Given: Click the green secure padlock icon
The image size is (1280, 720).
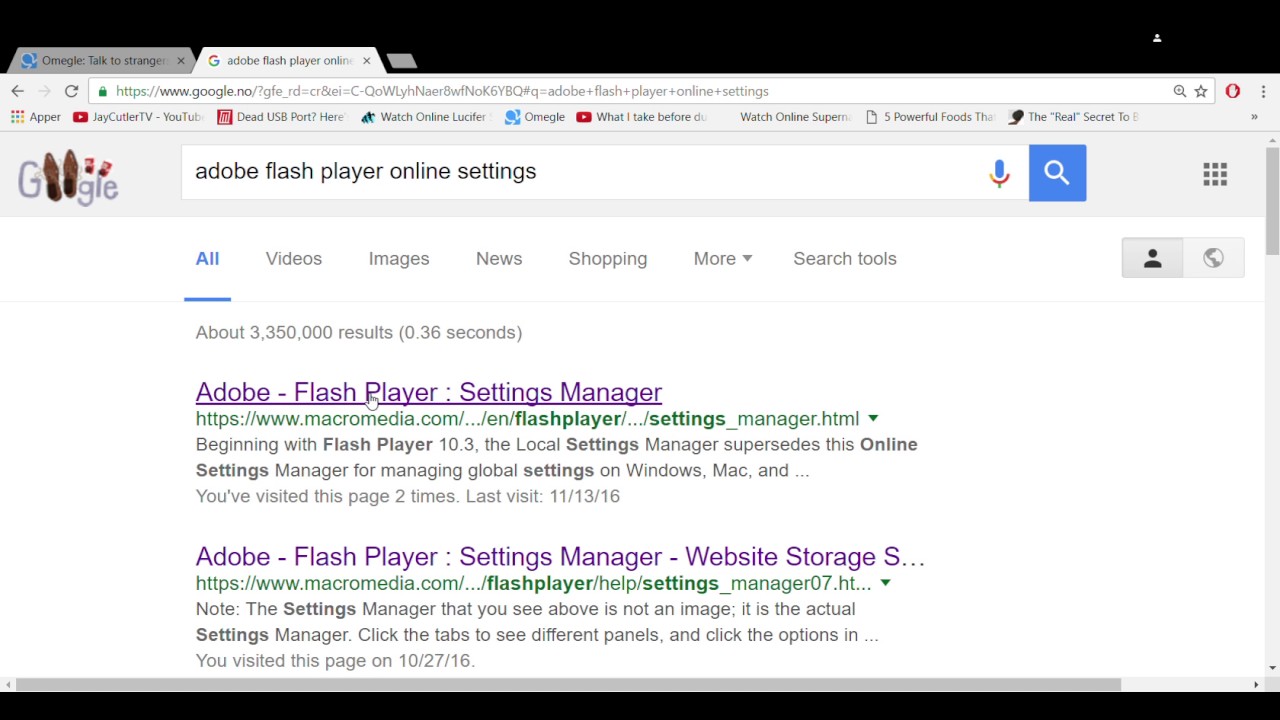Looking at the screenshot, I should [x=103, y=91].
